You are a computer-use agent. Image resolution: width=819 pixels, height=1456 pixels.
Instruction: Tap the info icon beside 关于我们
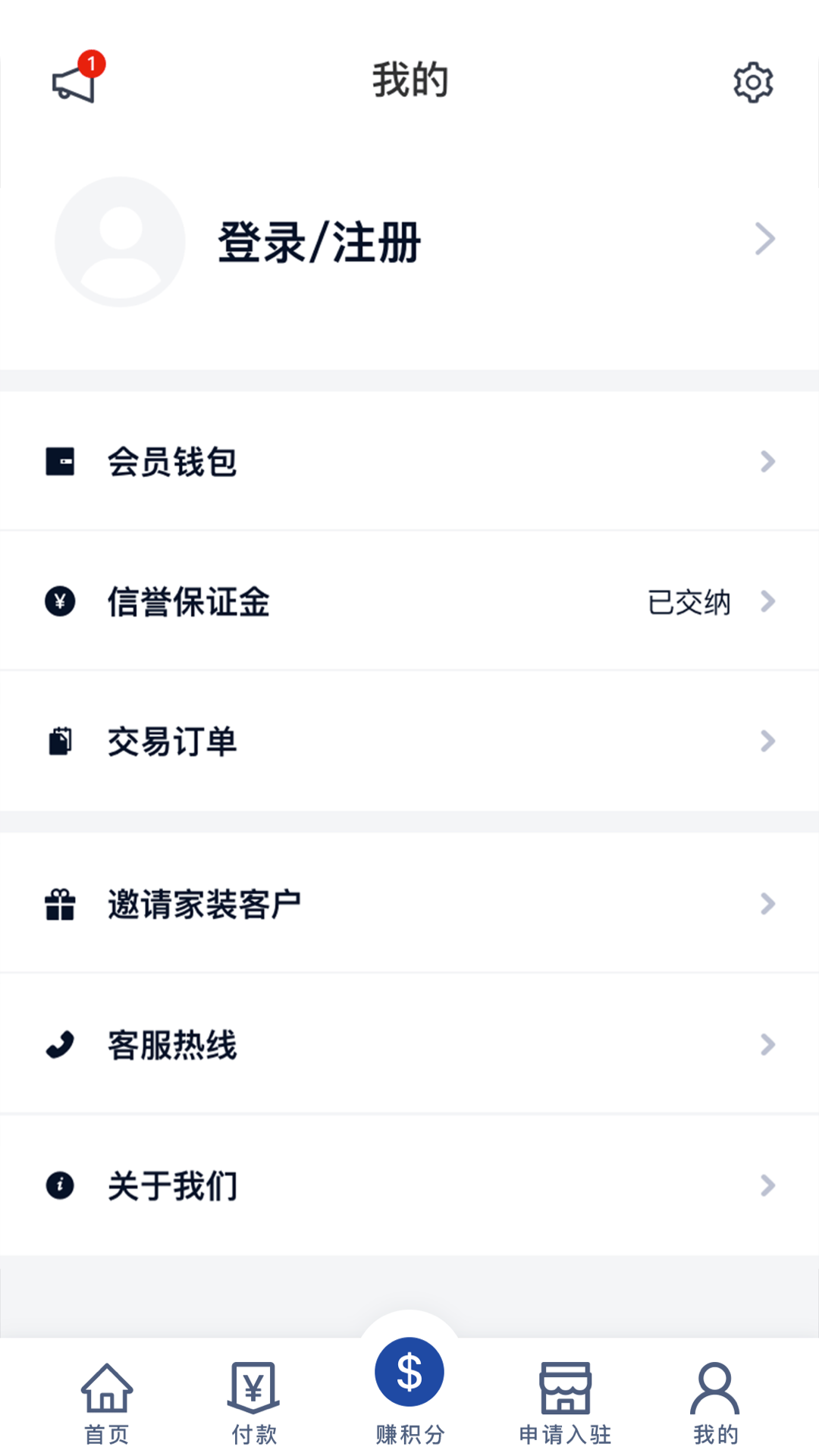[60, 1185]
